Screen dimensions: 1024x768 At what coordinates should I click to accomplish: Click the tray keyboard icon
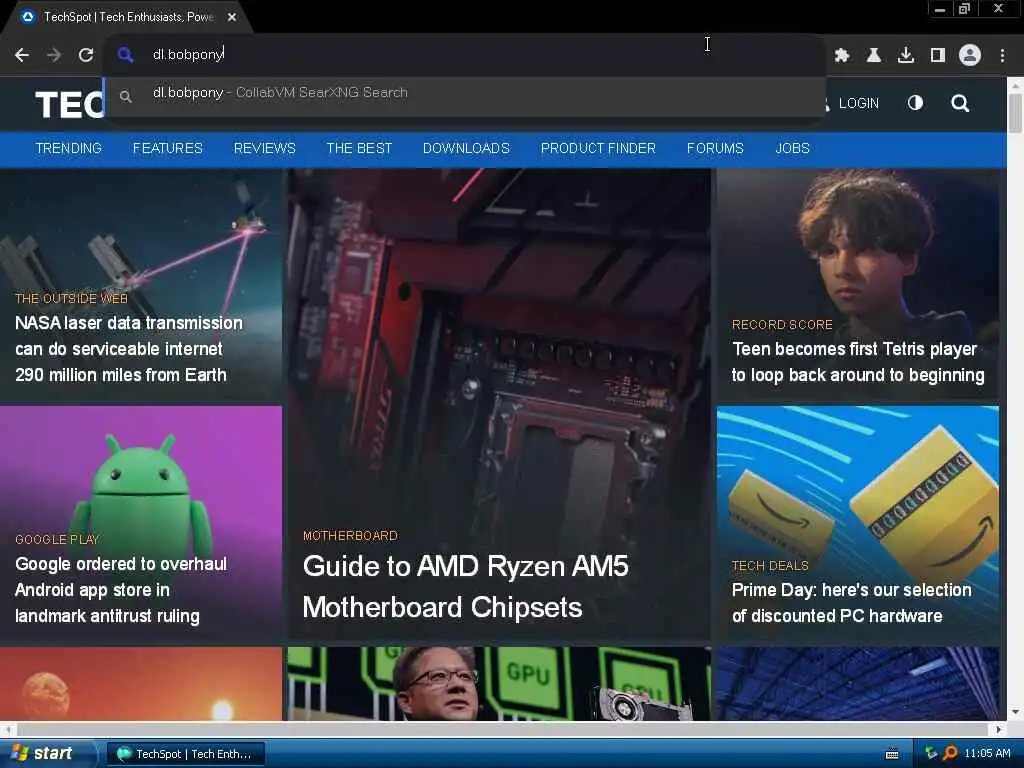(892, 754)
